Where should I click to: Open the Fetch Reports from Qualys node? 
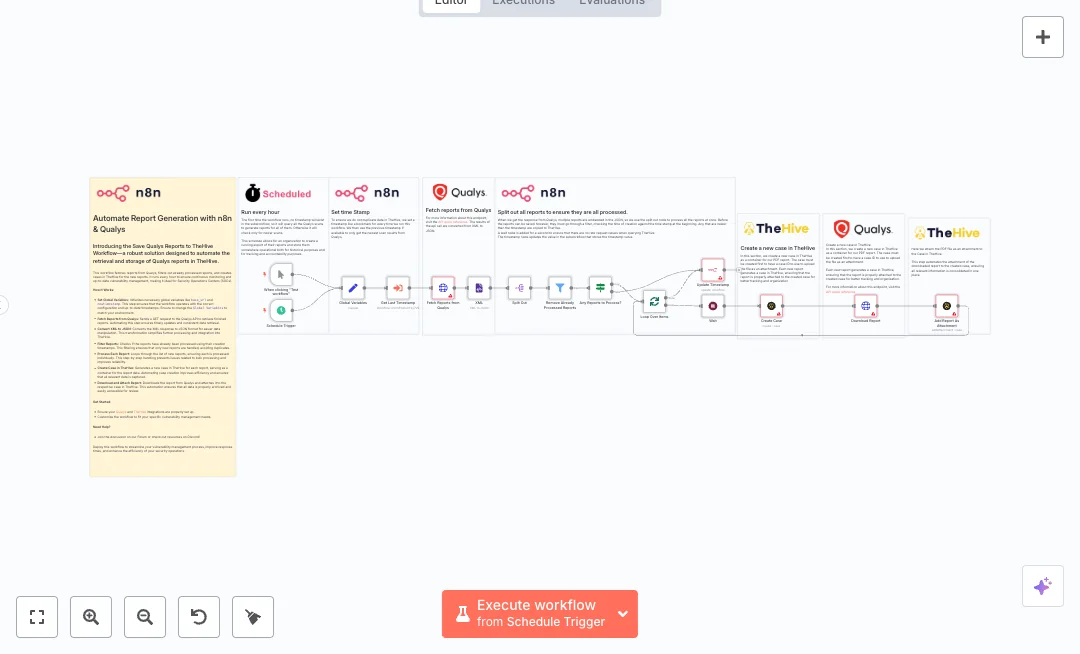tap(443, 288)
